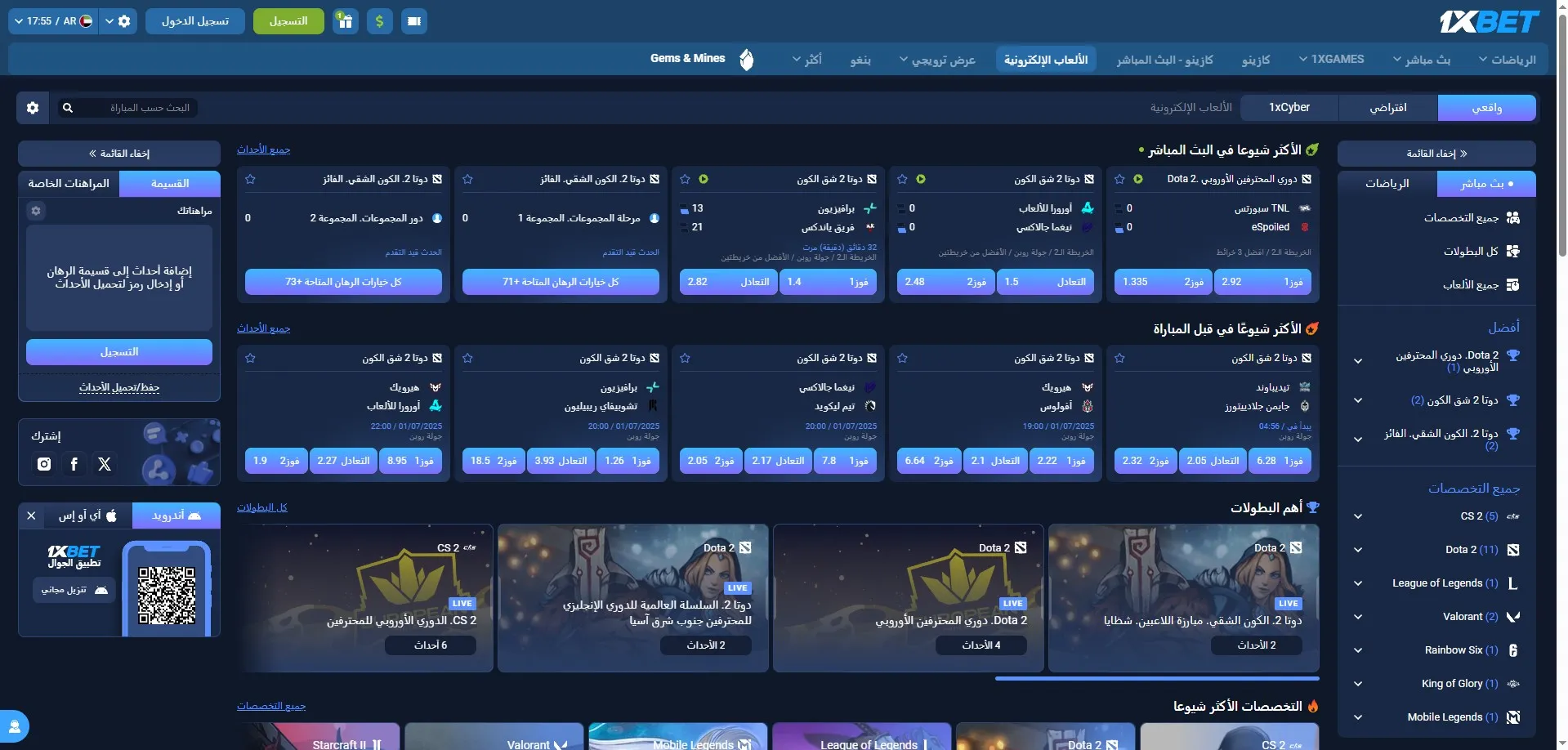1568x750 pixels.
Task: Open the mobile app icon in header
Action: click(414, 21)
